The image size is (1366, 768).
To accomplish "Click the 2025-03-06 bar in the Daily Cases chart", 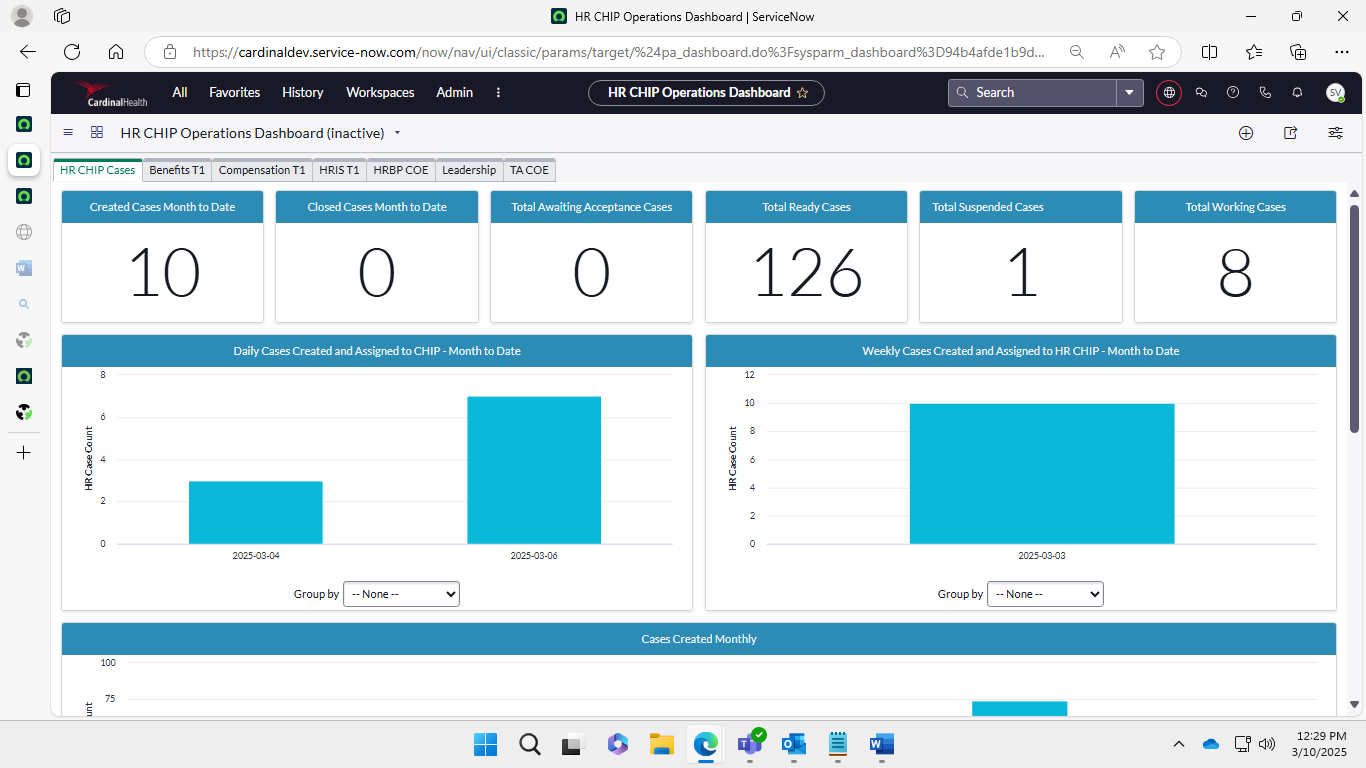I will (534, 470).
